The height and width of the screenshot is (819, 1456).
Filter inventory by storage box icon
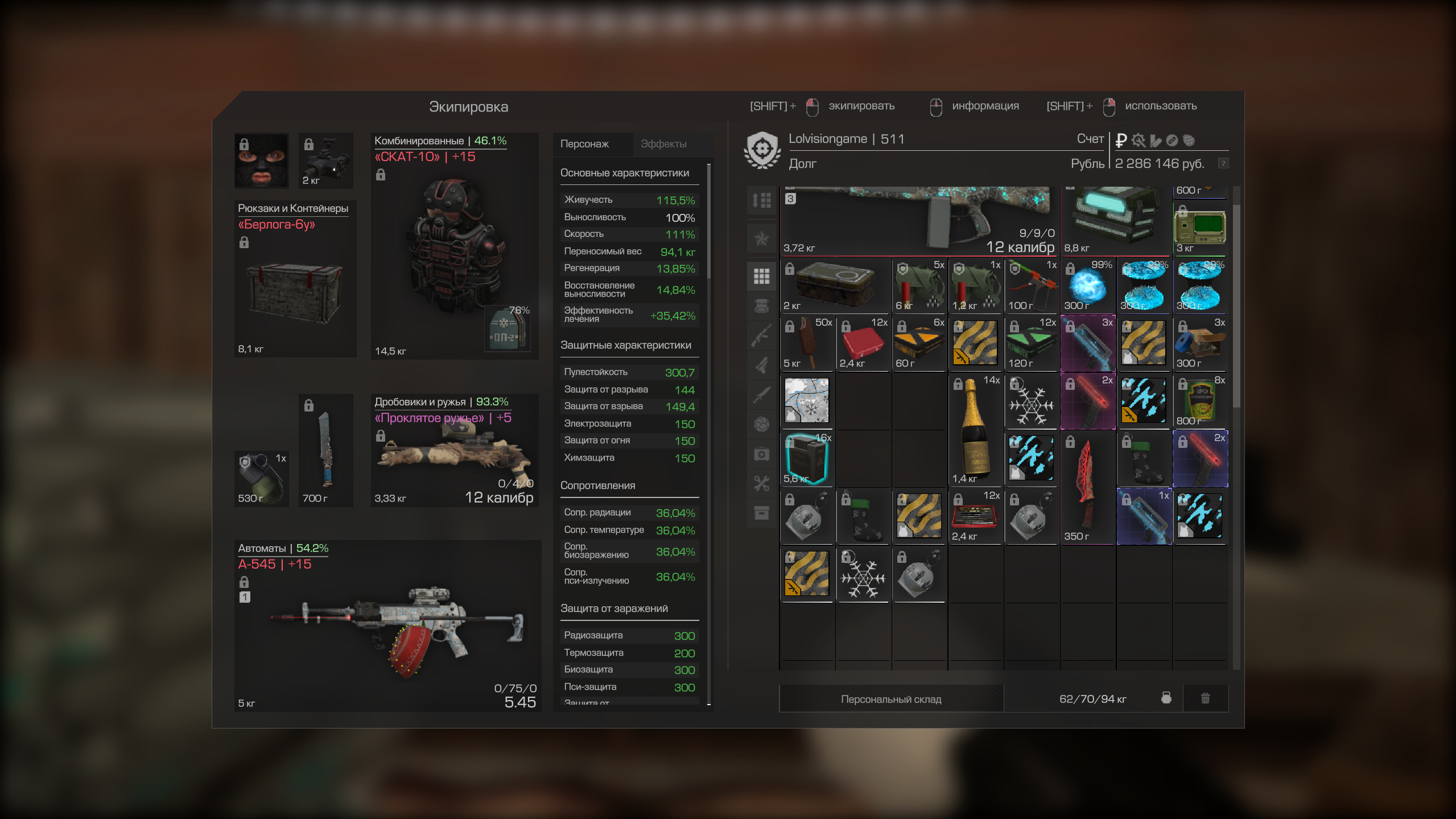click(x=761, y=513)
